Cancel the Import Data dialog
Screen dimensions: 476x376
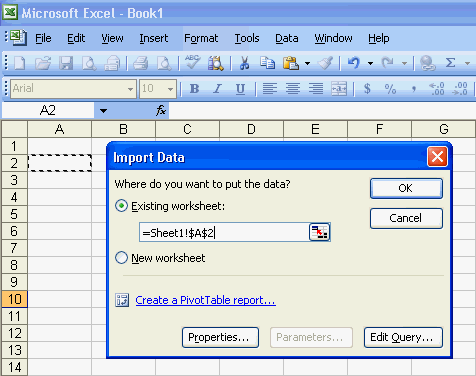pos(406,218)
